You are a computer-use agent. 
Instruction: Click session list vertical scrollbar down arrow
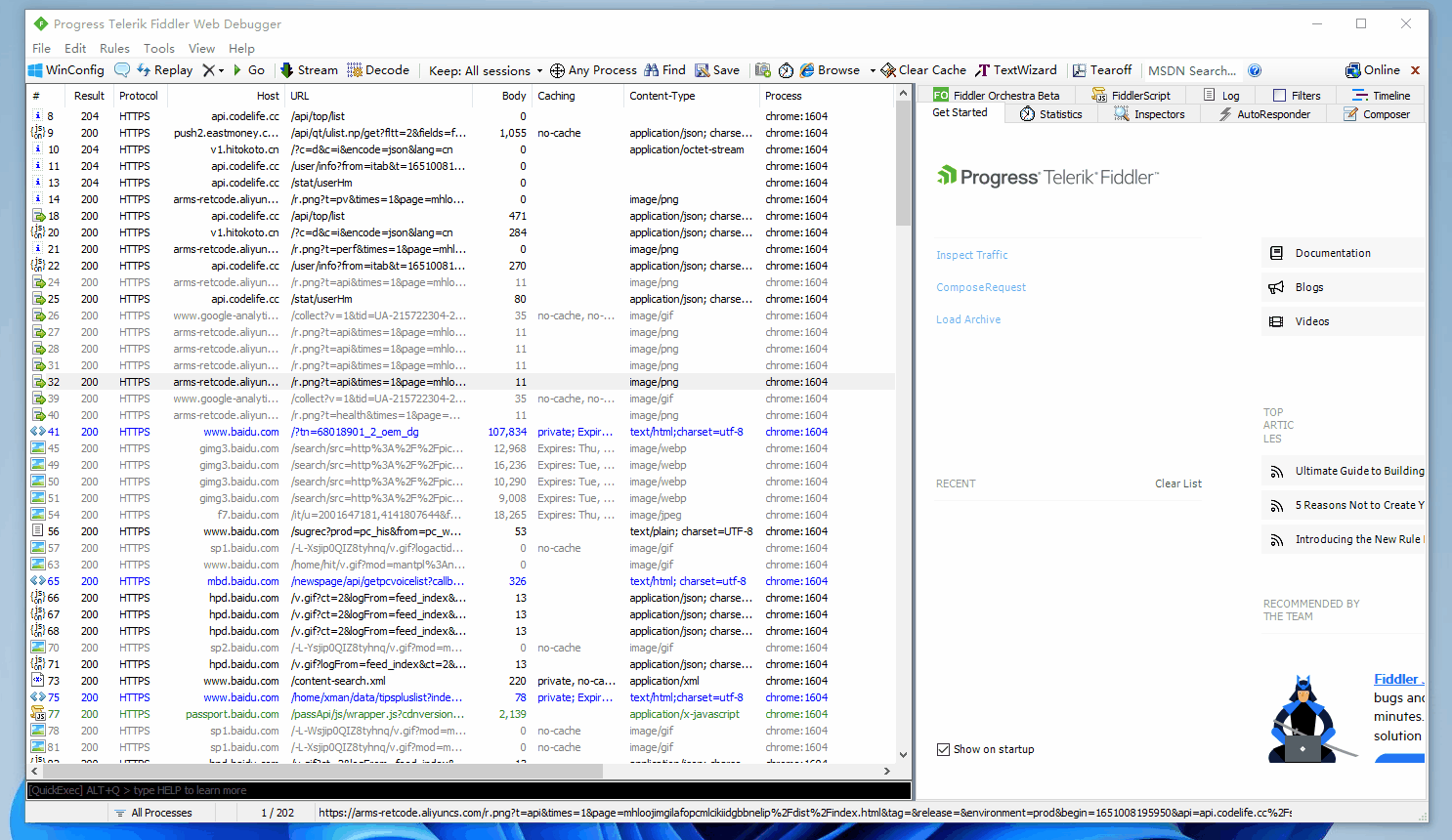(904, 754)
